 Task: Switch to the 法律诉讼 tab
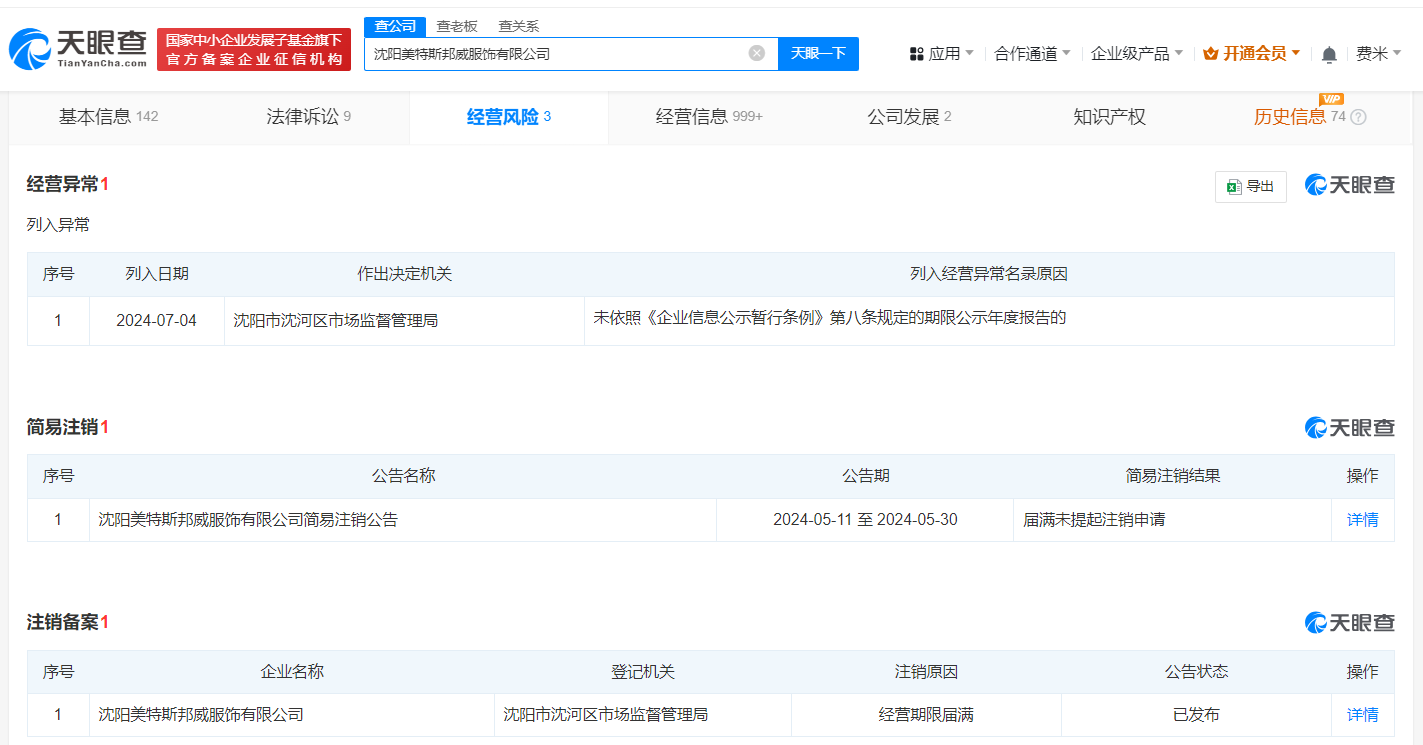coord(304,117)
